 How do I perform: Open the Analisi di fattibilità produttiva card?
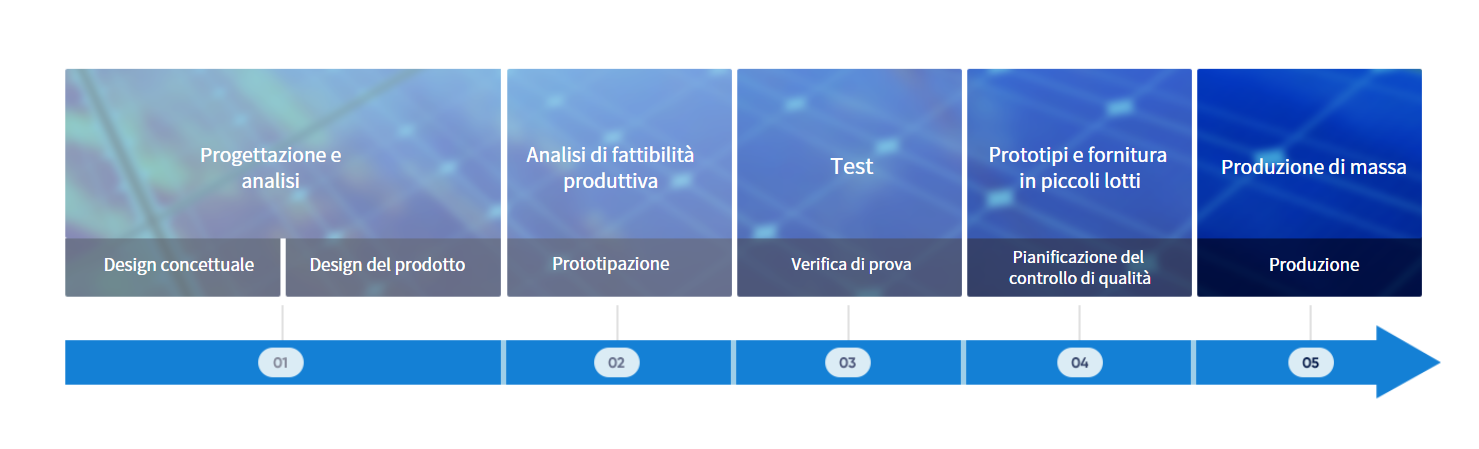610,168
